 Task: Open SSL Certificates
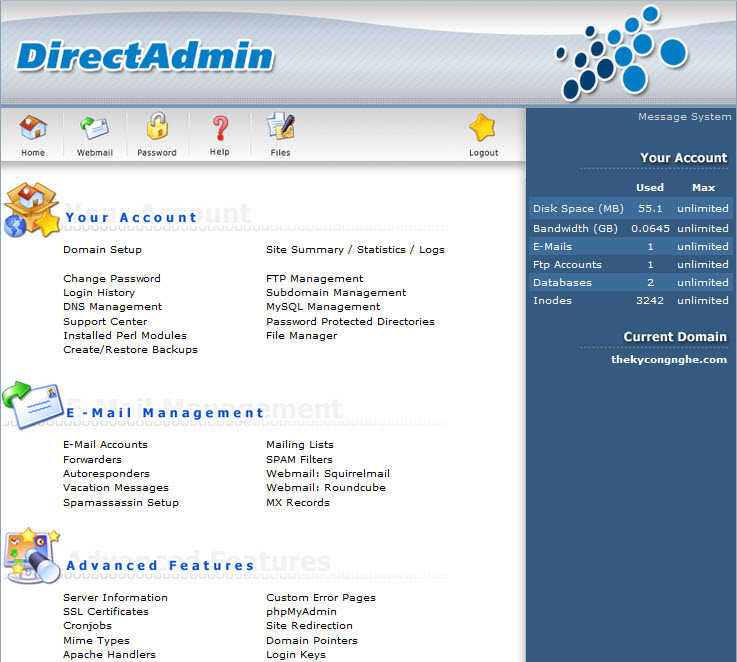click(x=106, y=612)
